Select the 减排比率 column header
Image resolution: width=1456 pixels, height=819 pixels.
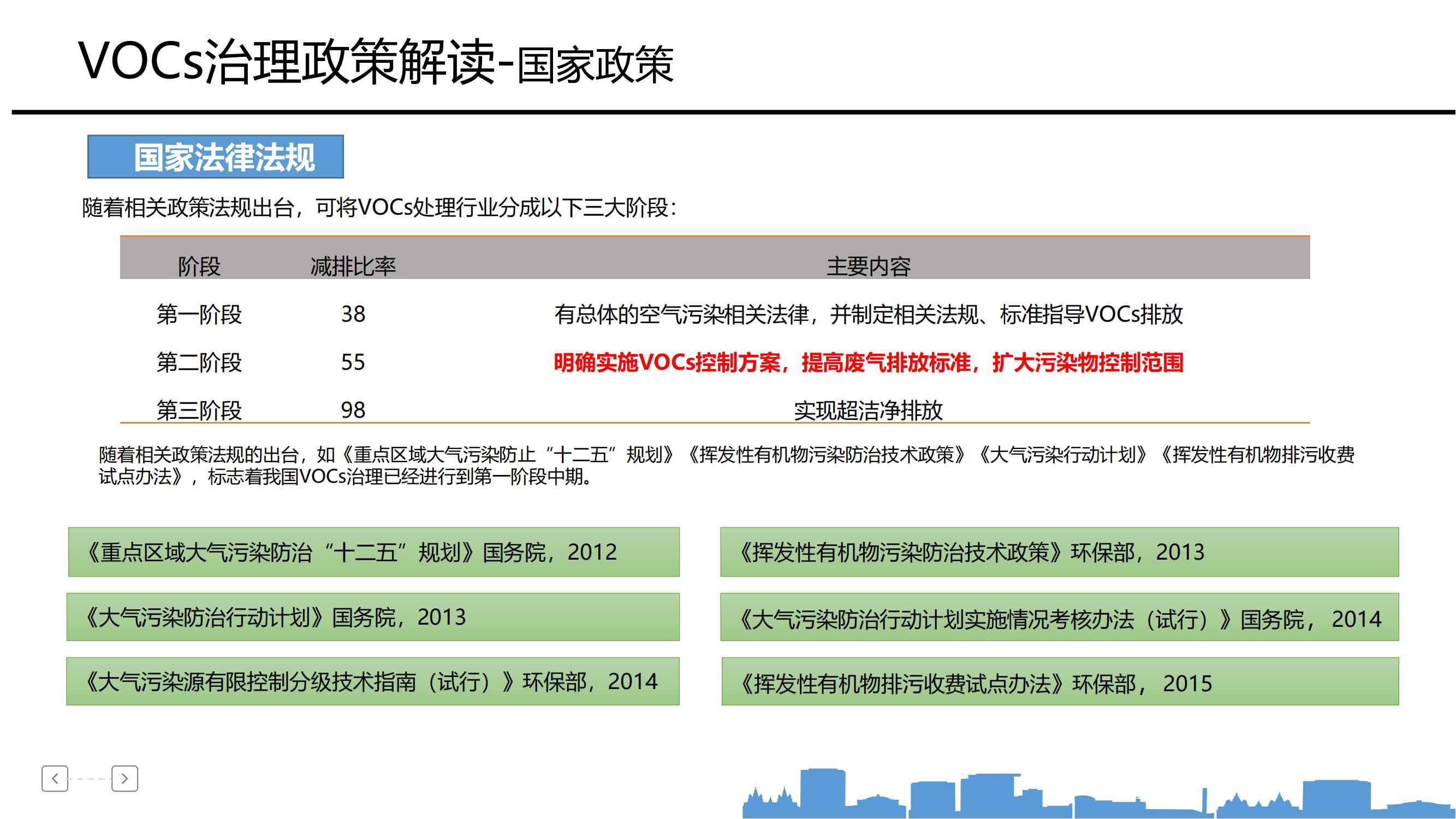(x=353, y=266)
